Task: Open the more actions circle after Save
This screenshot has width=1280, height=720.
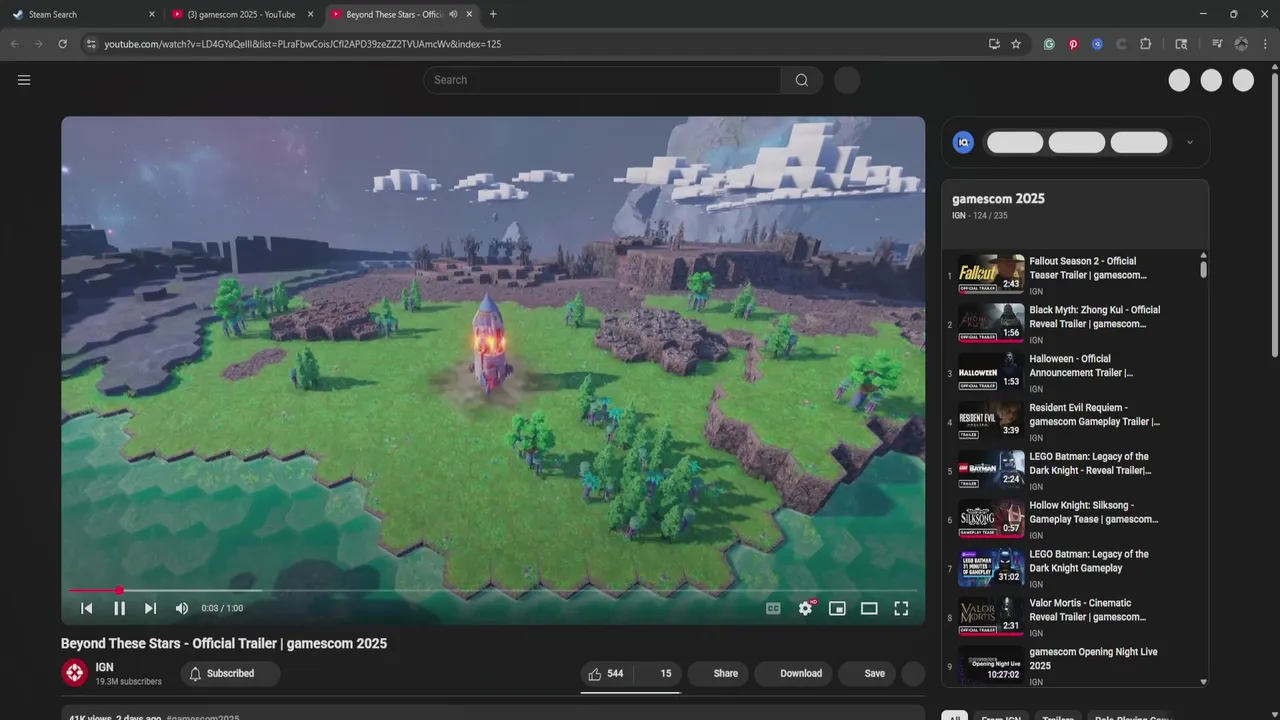Action: click(x=913, y=674)
